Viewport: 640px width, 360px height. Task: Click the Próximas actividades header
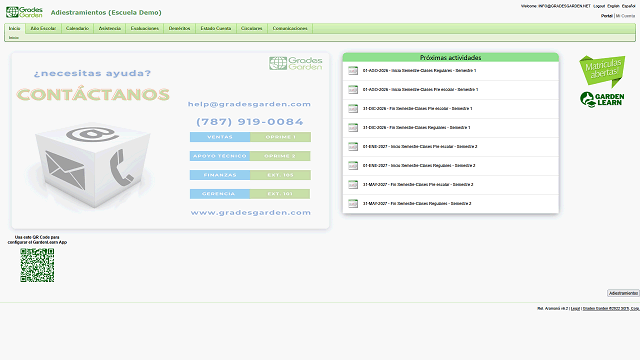tap(451, 58)
